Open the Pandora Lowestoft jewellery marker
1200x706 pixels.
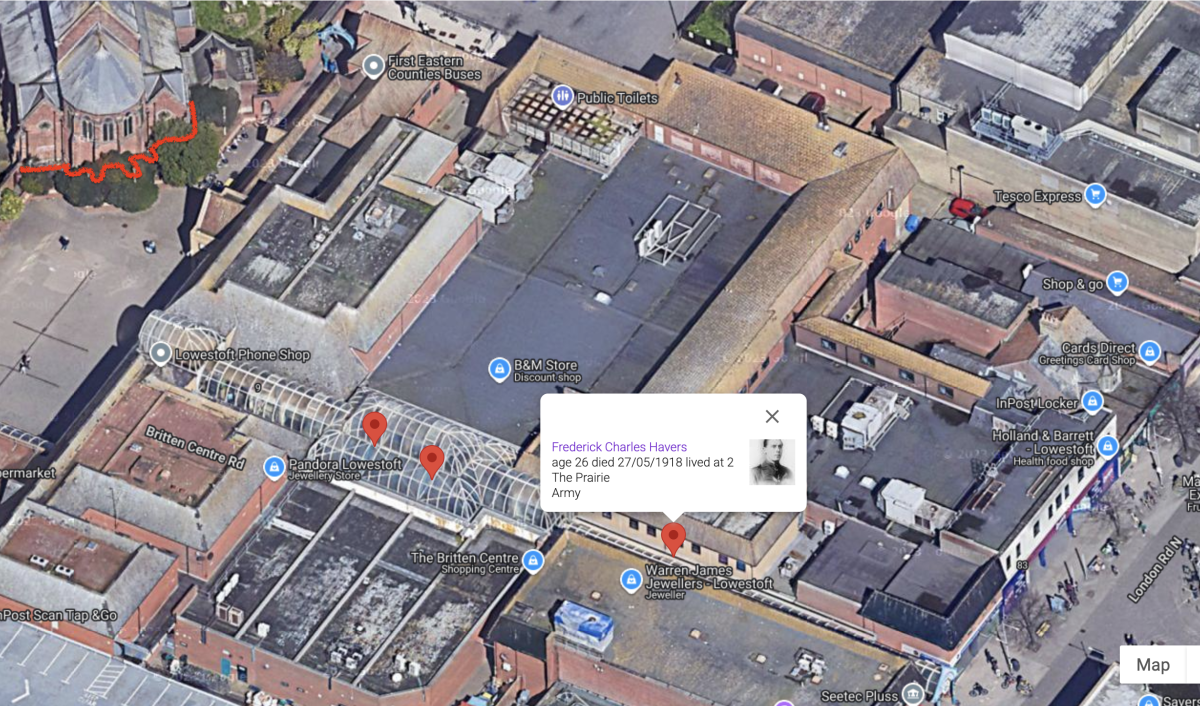click(274, 467)
